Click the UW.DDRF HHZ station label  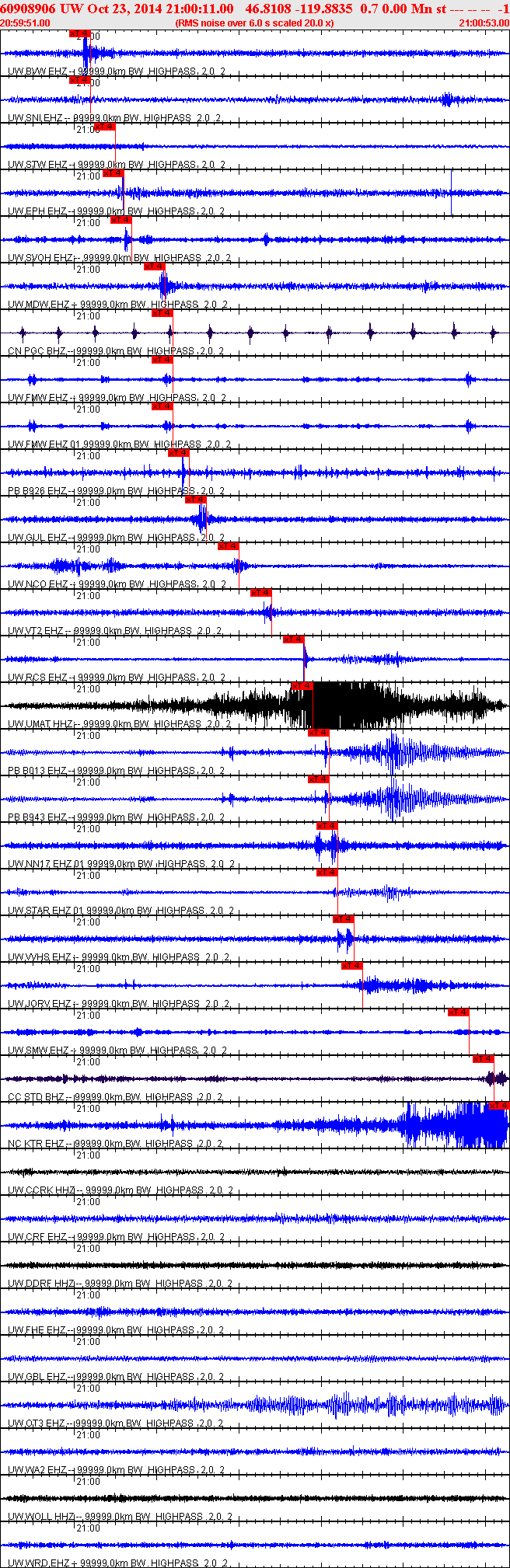pos(121,1284)
